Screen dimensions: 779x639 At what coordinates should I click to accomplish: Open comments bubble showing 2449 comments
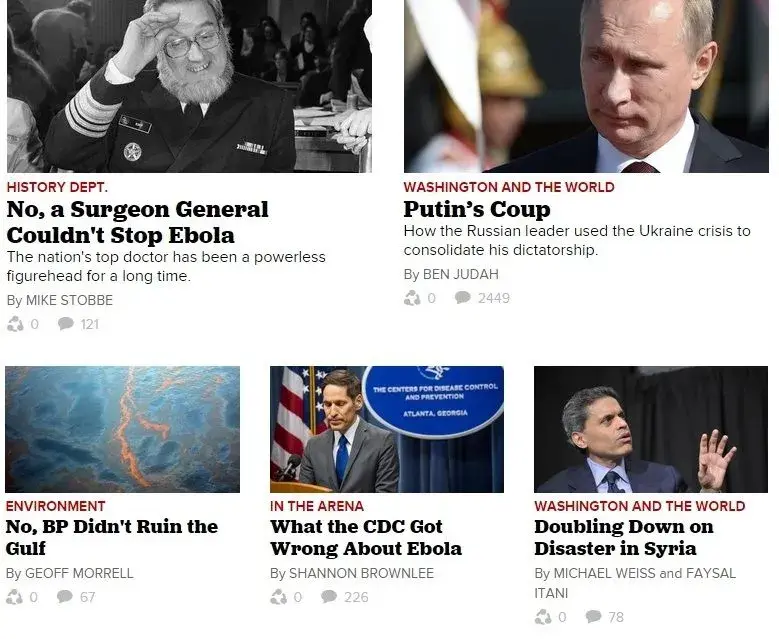463,298
